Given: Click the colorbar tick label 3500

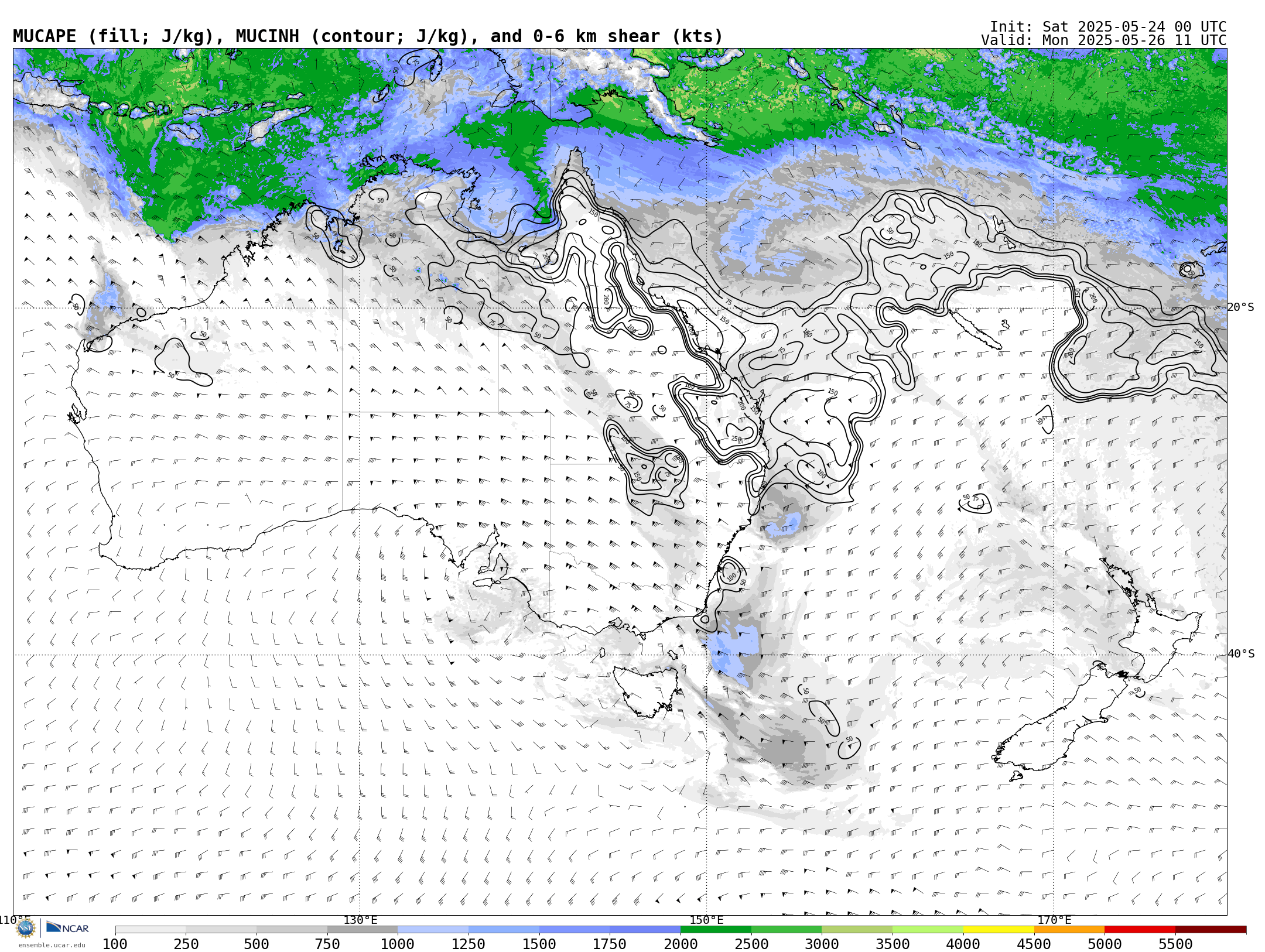Looking at the screenshot, I should coord(893,944).
